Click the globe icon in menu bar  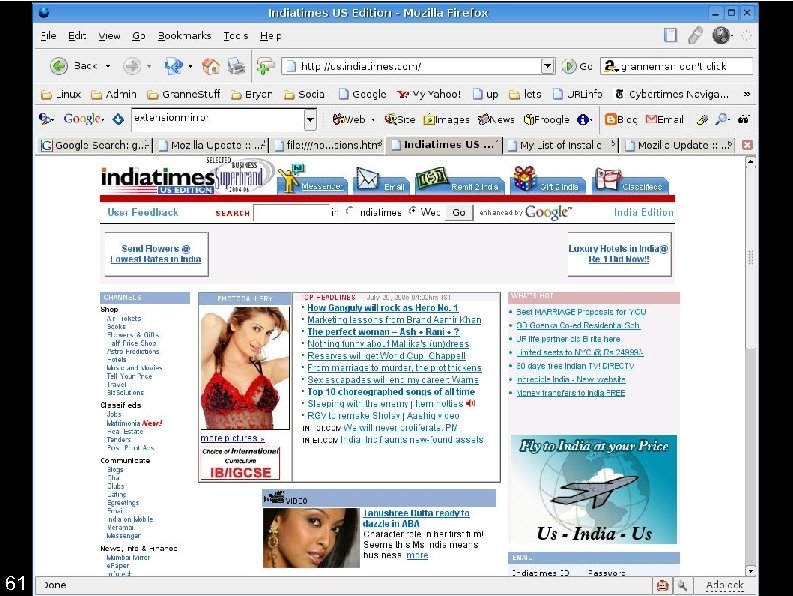click(x=721, y=35)
